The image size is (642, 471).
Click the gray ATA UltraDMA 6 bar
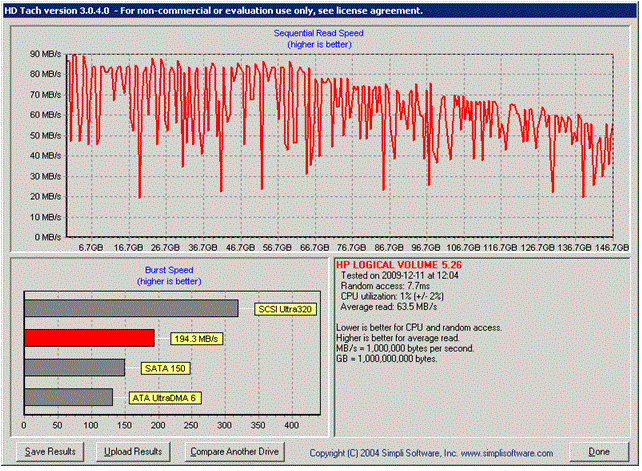click(68, 398)
